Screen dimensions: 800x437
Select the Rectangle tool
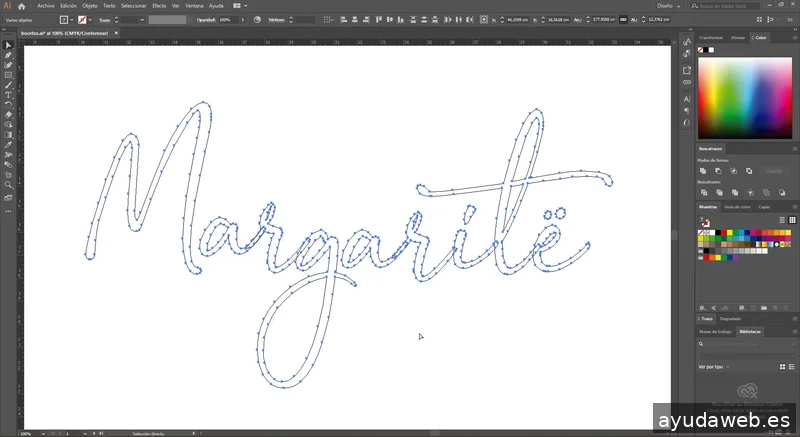8,75
